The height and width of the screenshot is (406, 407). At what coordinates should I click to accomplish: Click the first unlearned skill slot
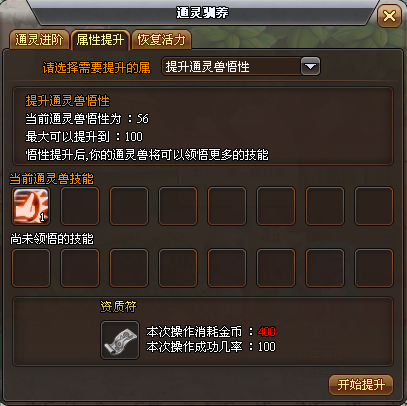tap(31, 268)
